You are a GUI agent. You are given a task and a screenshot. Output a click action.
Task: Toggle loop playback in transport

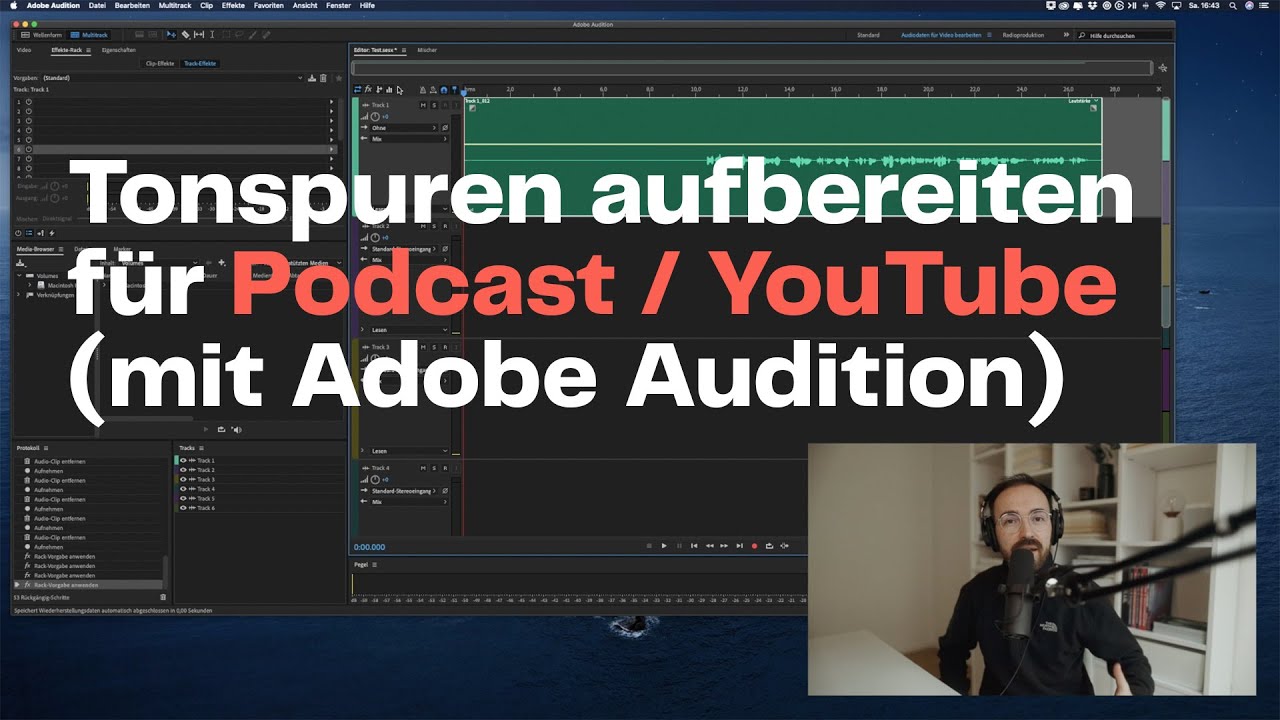[769, 546]
